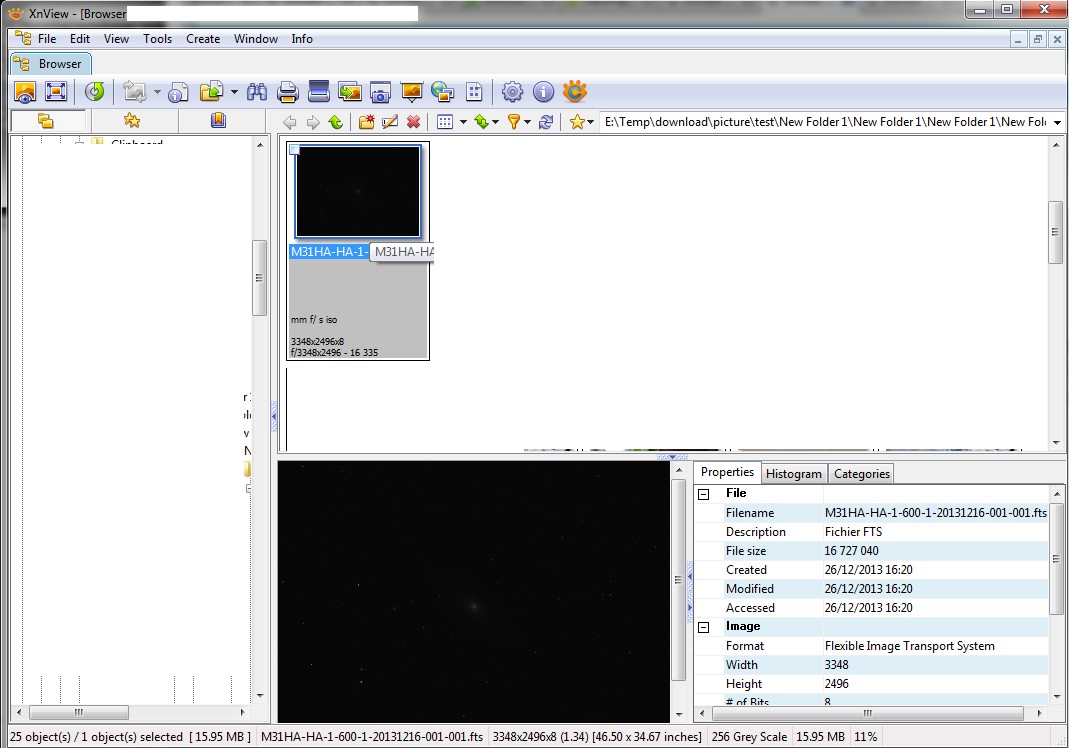1069x748 pixels.
Task: Click the Print icon in toolbar
Action: pyautogui.click(x=288, y=92)
